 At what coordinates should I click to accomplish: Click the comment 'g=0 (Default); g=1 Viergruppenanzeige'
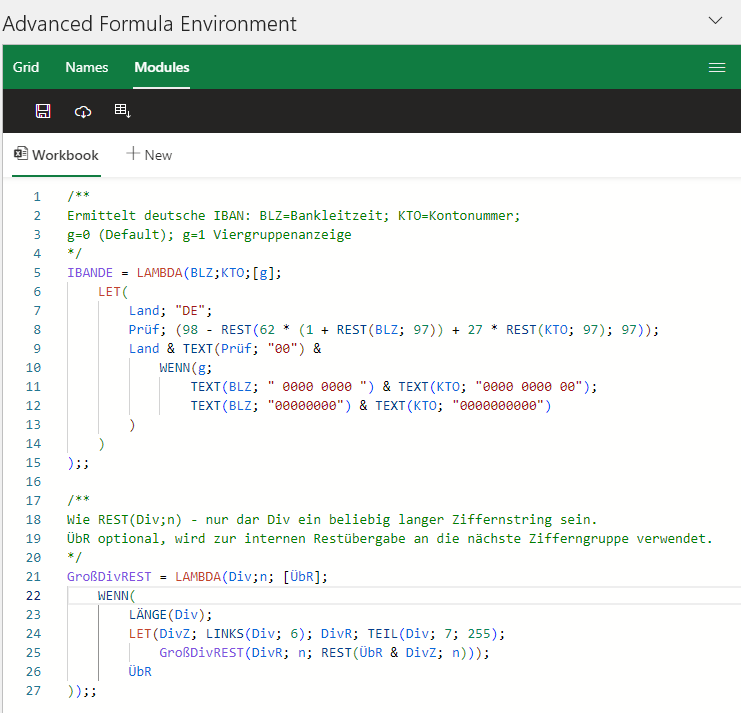click(209, 234)
